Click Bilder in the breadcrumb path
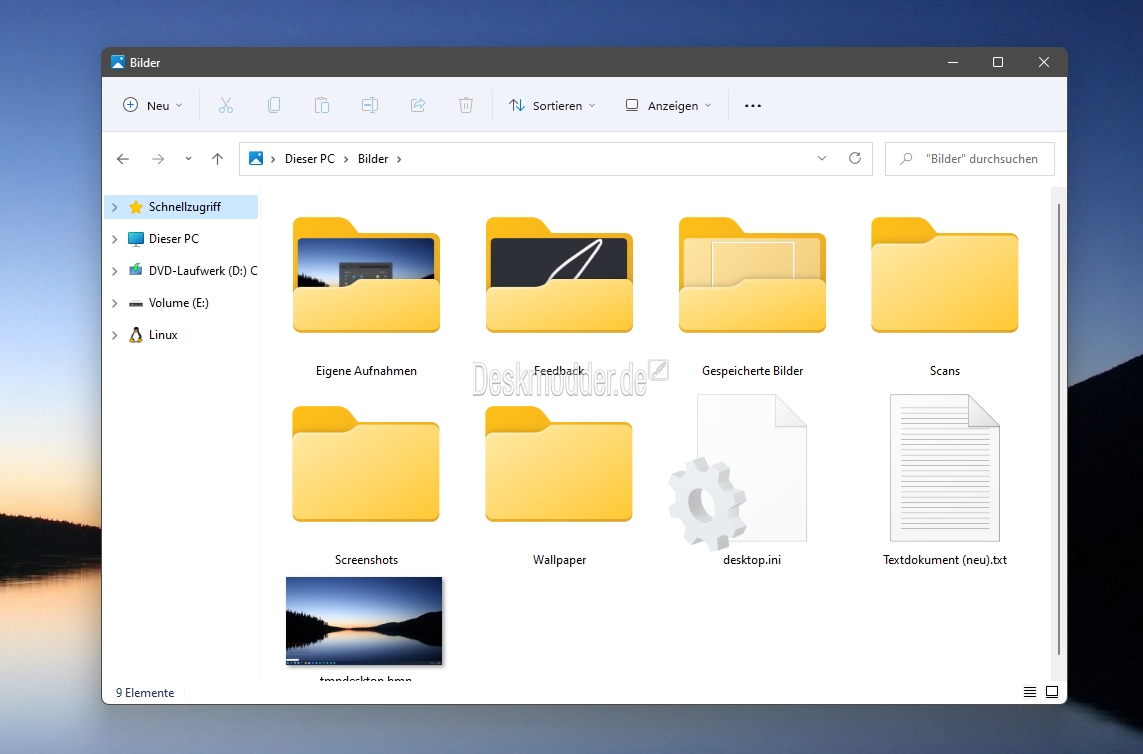 click(372, 159)
